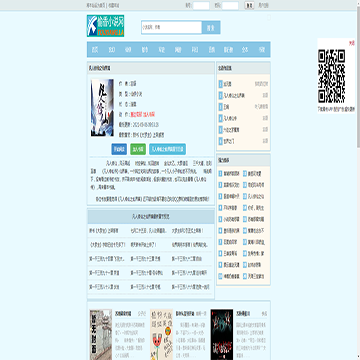Click the blue start-reading button under the book info
The image size is (360, 360).
[119, 149]
